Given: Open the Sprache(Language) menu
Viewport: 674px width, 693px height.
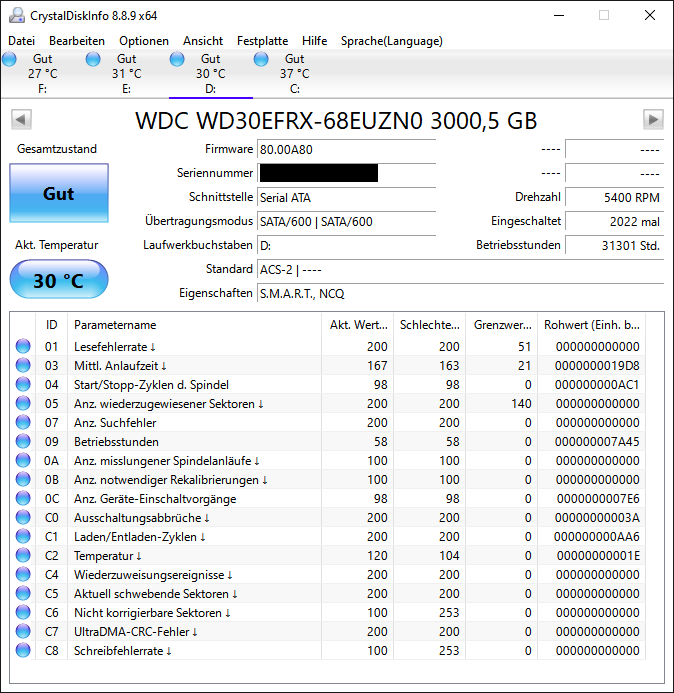Looking at the screenshot, I should pos(392,41).
